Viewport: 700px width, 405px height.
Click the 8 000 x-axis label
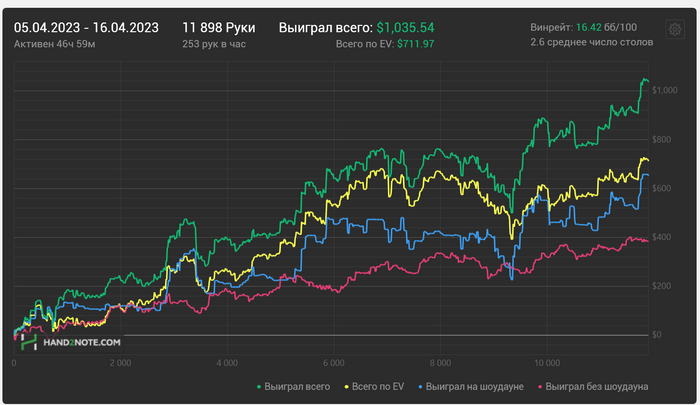[441, 363]
